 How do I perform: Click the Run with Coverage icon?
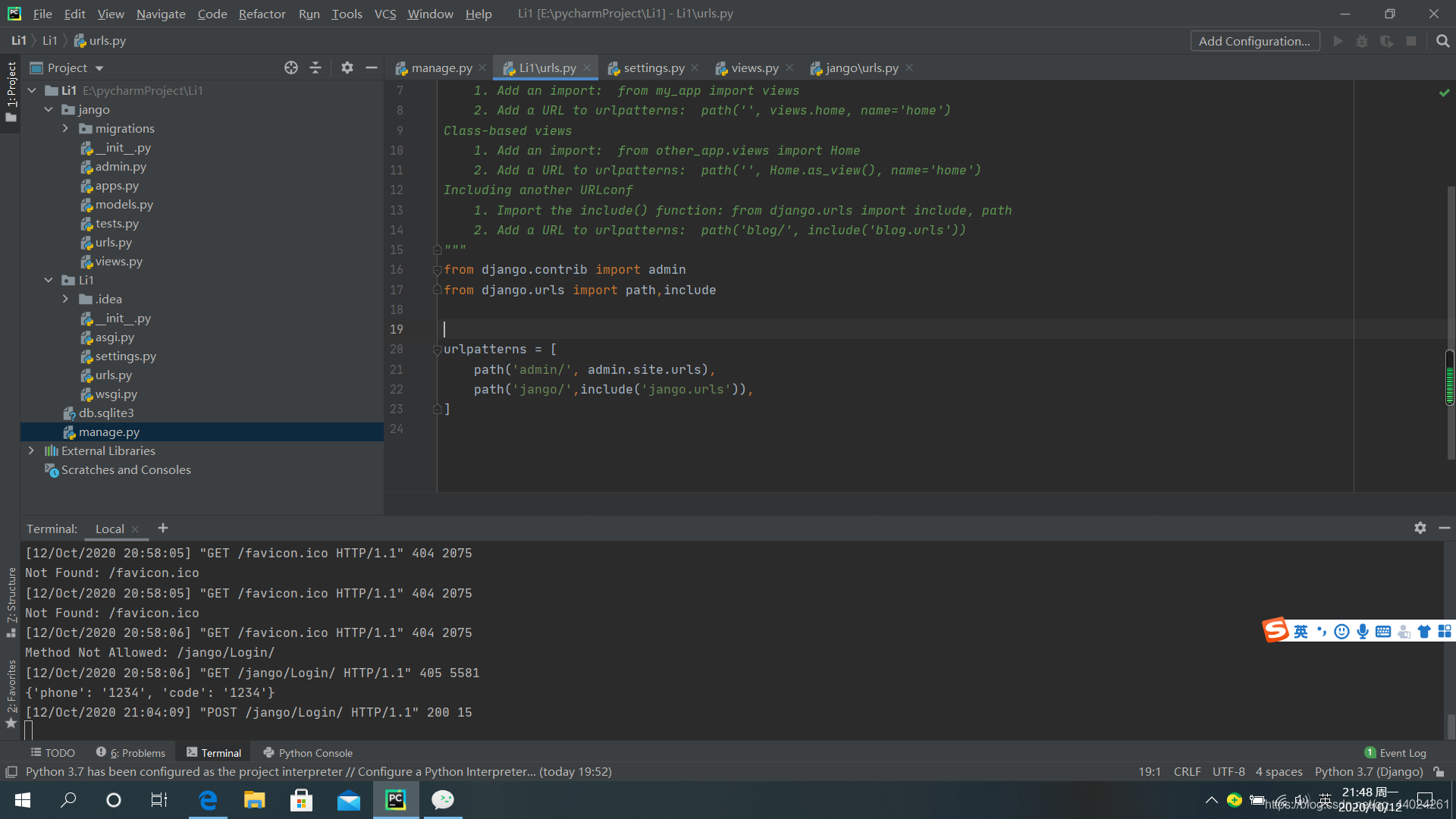1387,41
